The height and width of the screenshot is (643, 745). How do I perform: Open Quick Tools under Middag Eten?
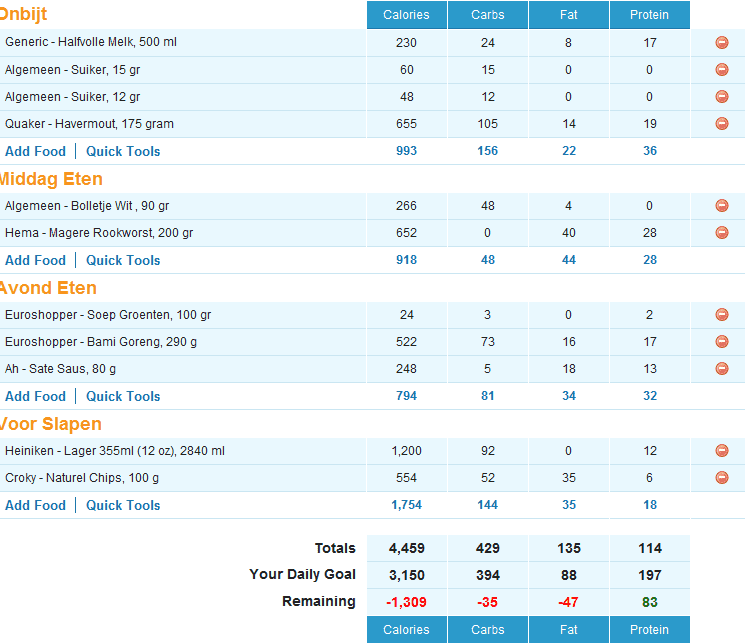click(x=123, y=261)
